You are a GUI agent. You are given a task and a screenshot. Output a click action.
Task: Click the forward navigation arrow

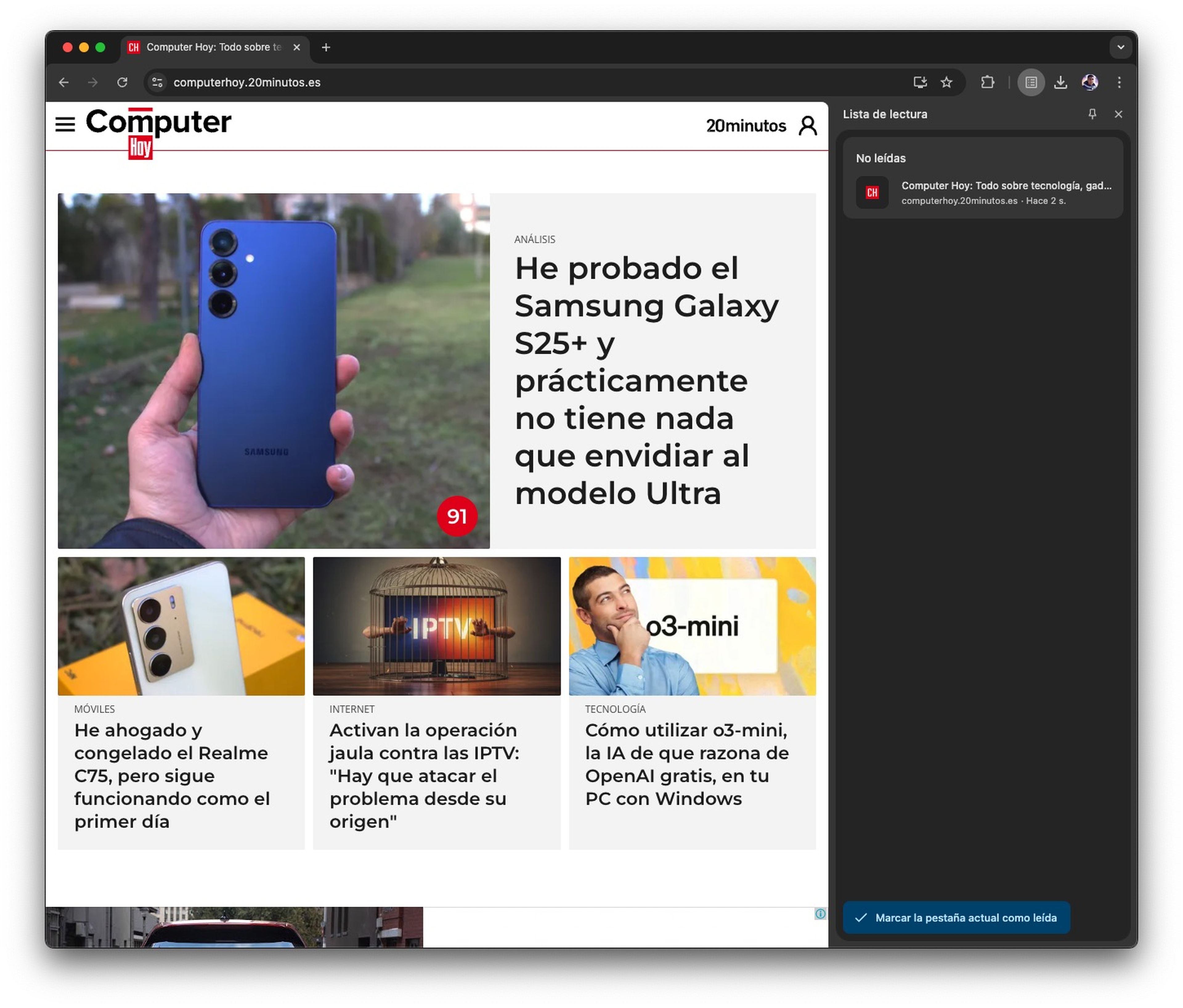[x=92, y=82]
